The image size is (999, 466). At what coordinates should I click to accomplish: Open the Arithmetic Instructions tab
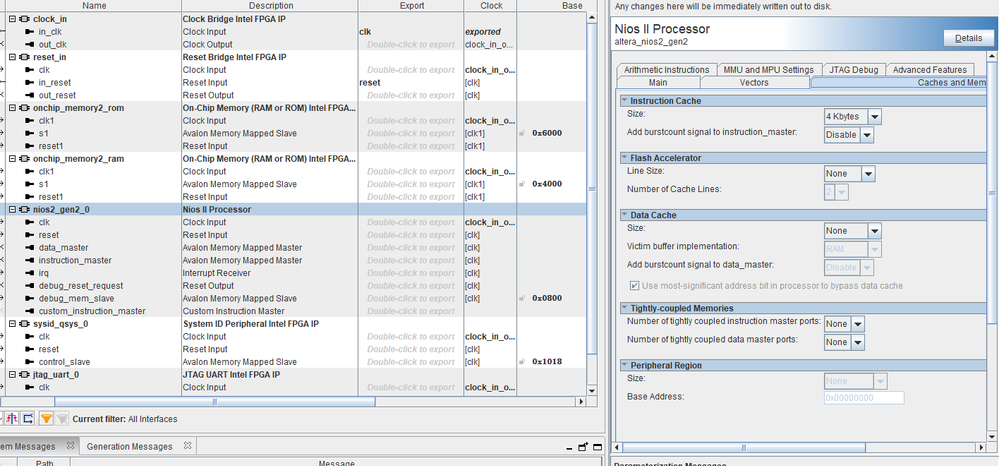(666, 69)
